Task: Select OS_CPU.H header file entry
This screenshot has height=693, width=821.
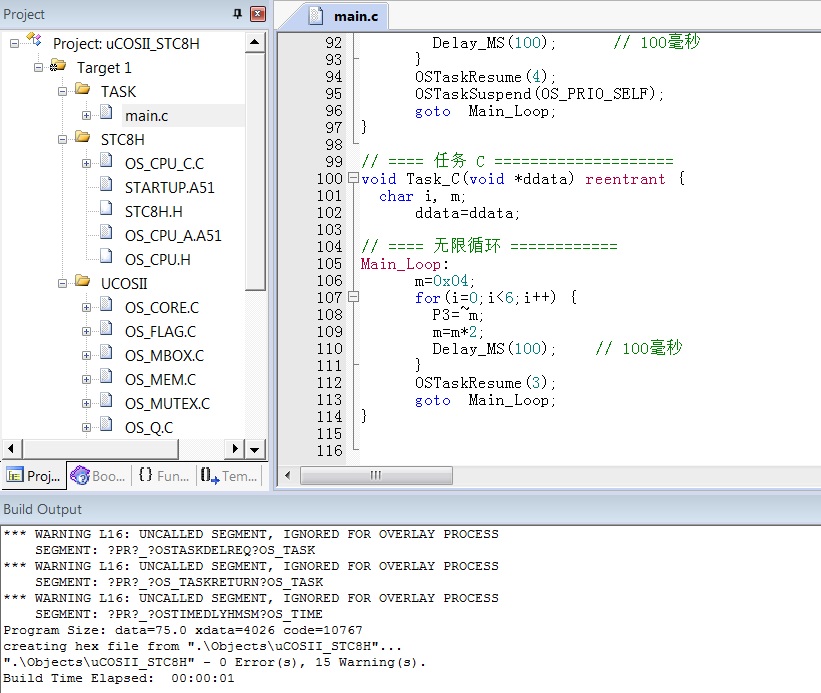Action: click(158, 260)
